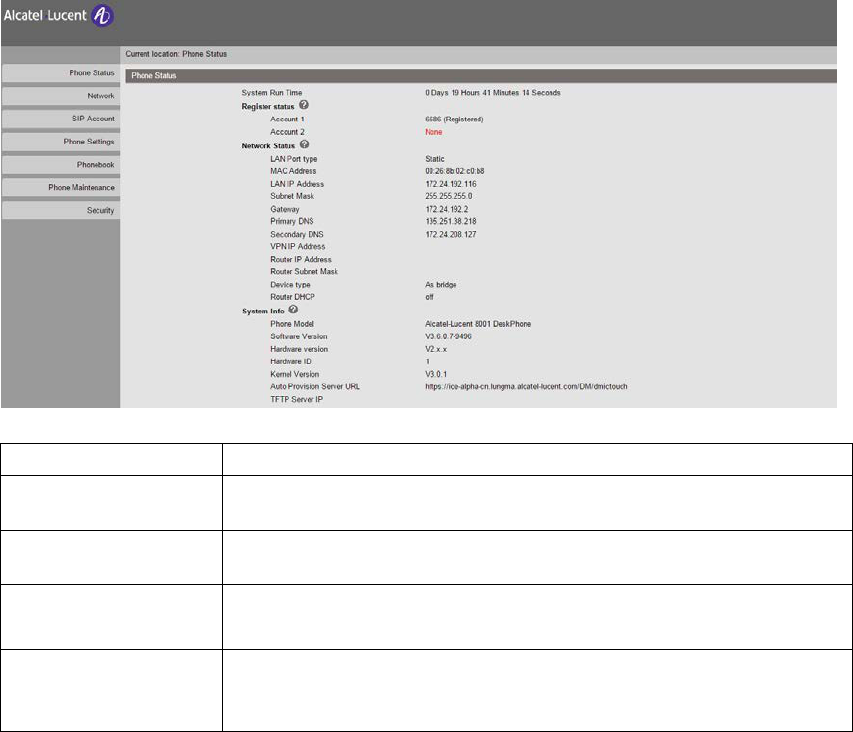Click the 'Router IP Address' label
Screen dimensions: 853x732
click(x=301, y=259)
